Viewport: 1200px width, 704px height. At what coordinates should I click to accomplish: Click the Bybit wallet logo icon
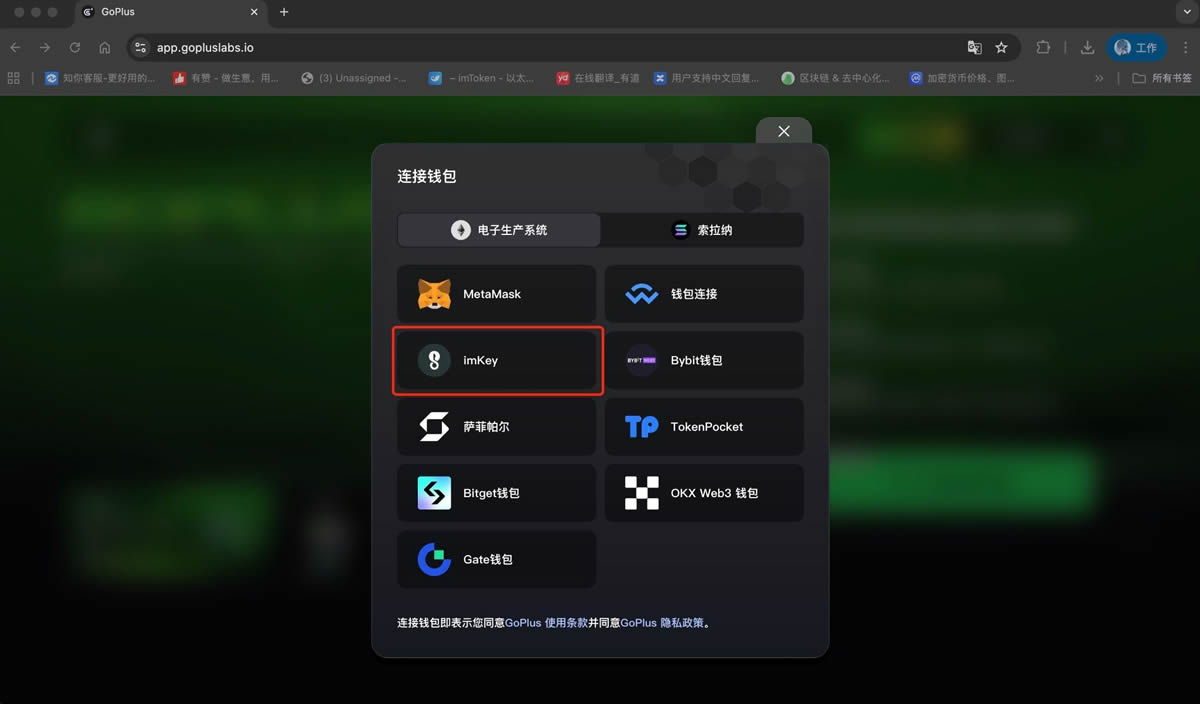tap(641, 360)
